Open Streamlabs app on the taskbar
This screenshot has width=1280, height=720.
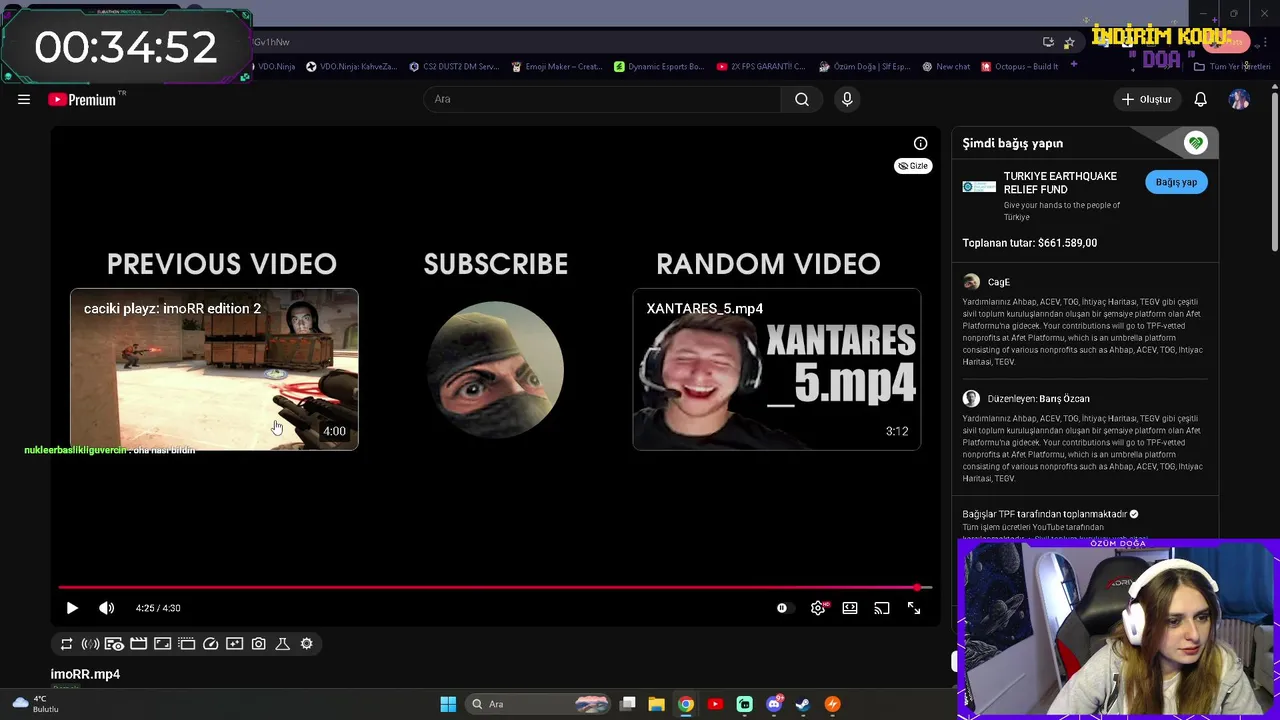744,704
